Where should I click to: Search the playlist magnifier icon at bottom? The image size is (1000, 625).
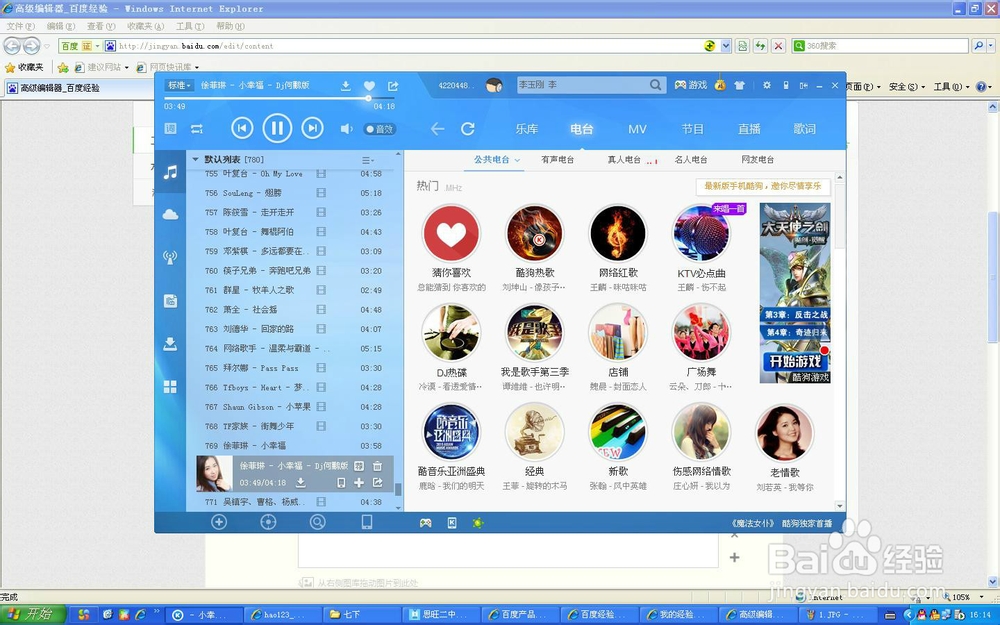coord(318,522)
